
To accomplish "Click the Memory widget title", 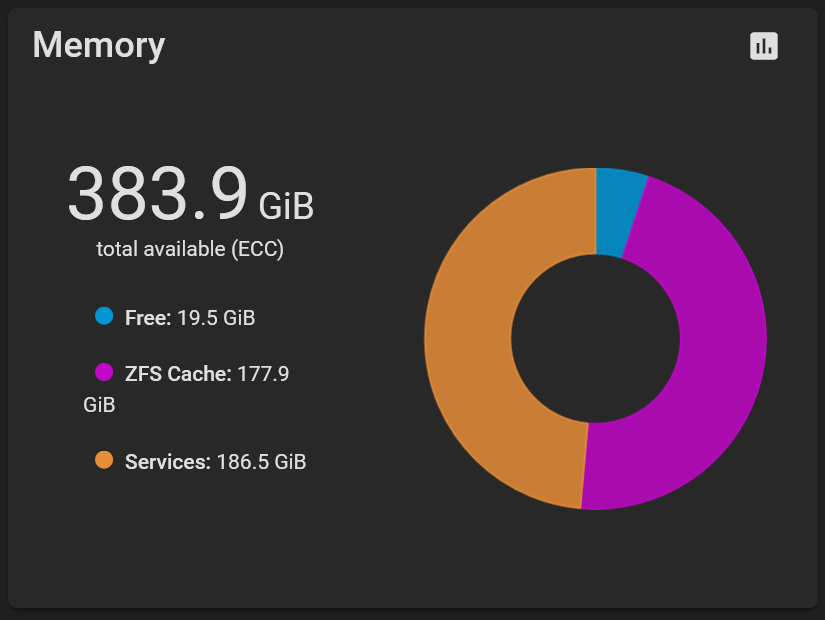I will click(99, 45).
